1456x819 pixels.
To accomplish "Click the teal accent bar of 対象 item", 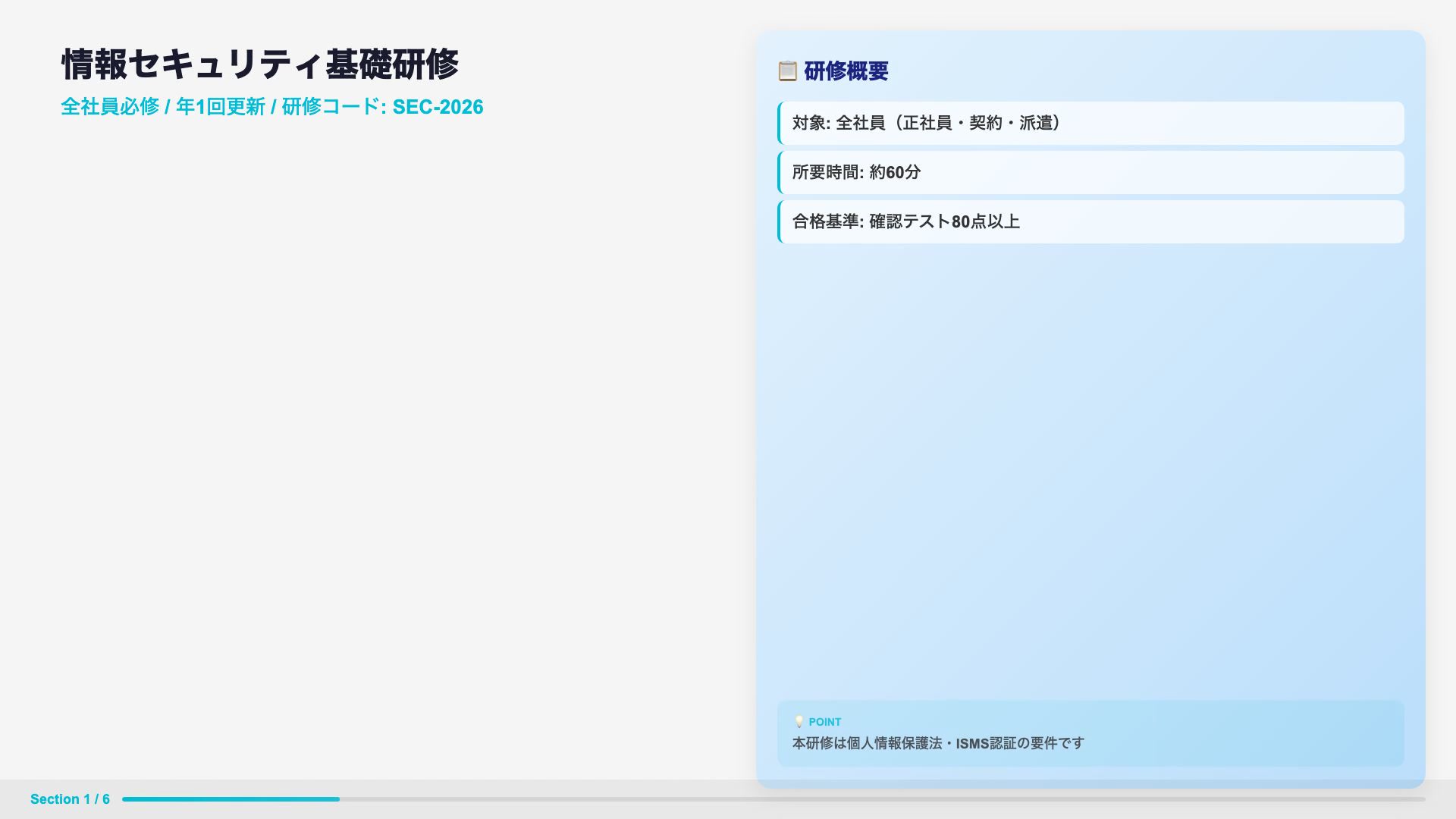I will [x=780, y=123].
